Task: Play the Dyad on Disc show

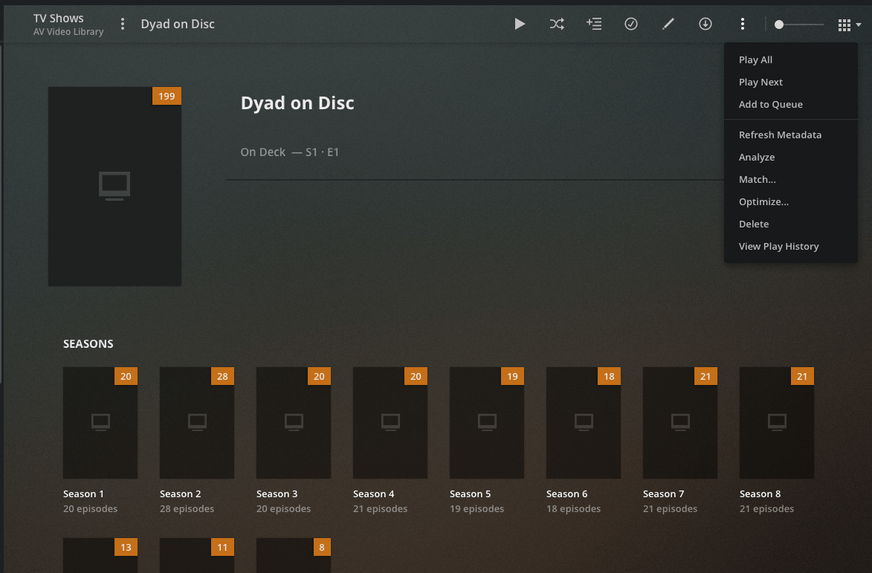Action: [519, 24]
